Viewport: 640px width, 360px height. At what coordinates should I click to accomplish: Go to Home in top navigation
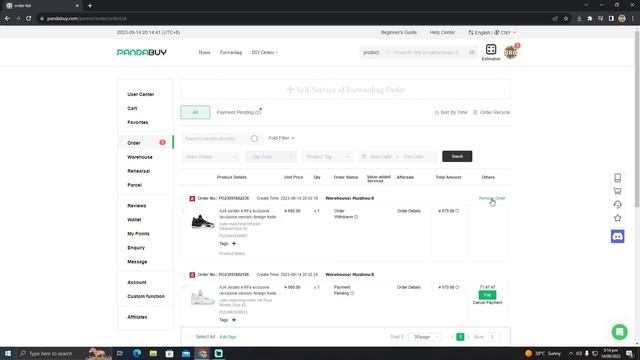204,52
